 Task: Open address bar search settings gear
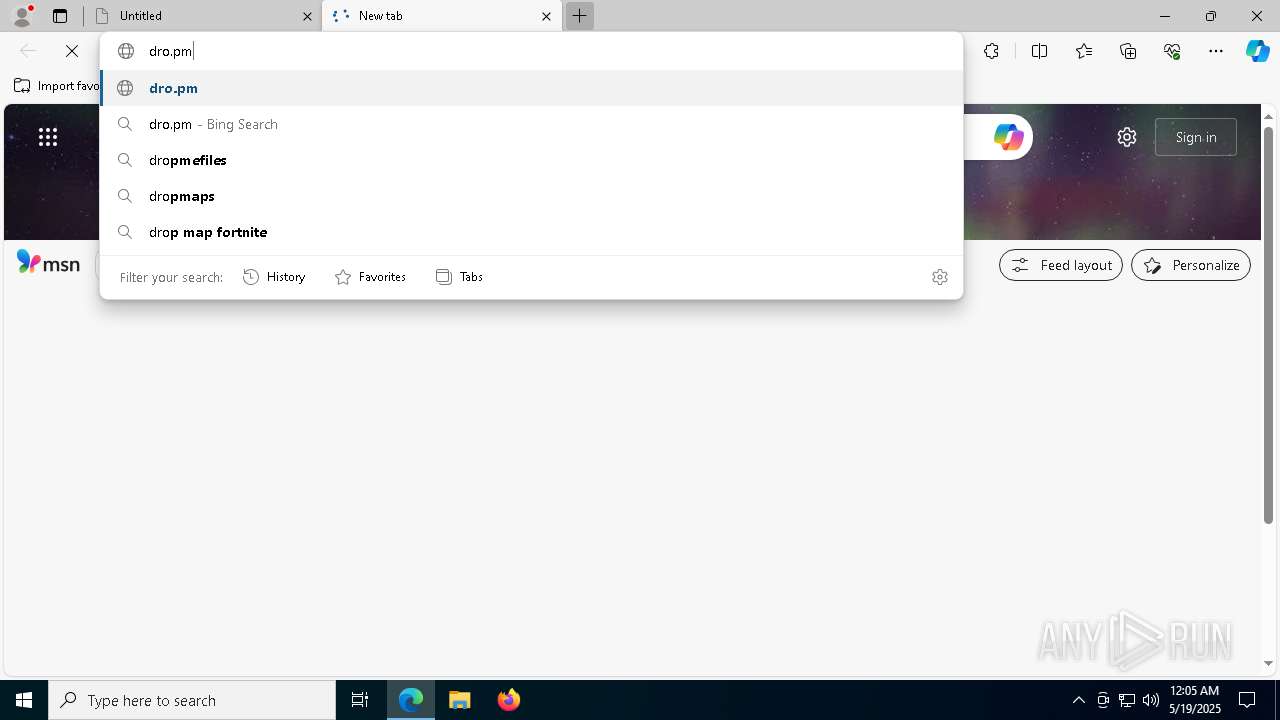tap(939, 277)
